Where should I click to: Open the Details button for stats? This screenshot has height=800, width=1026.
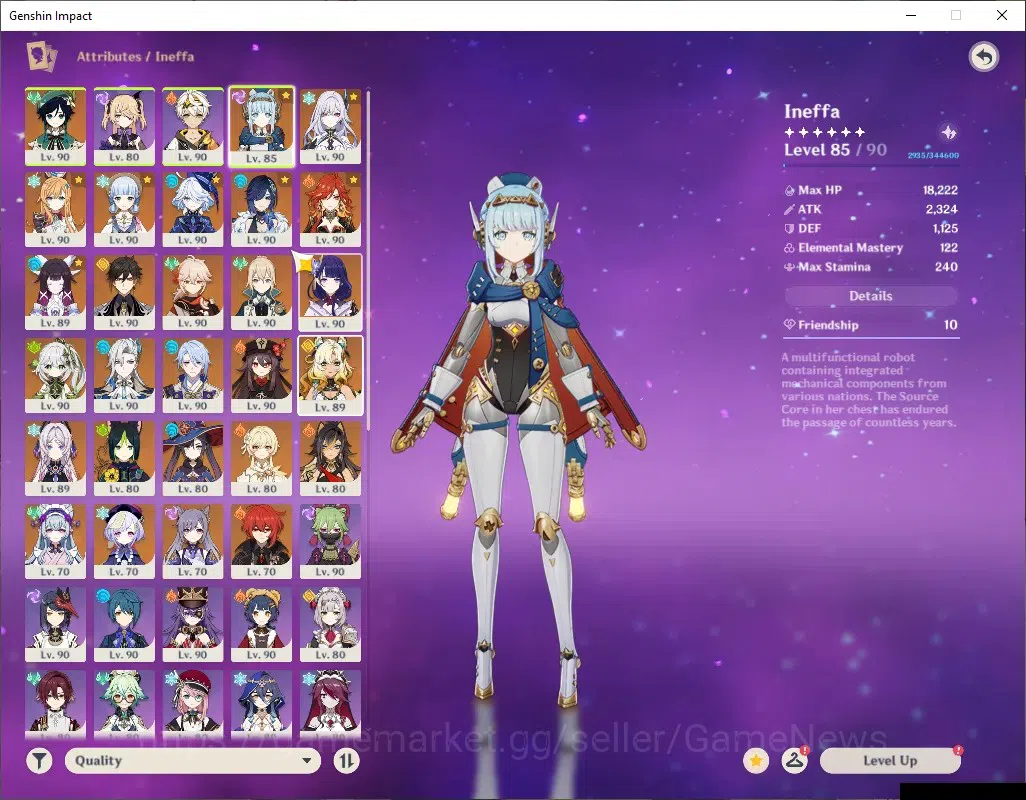point(871,296)
